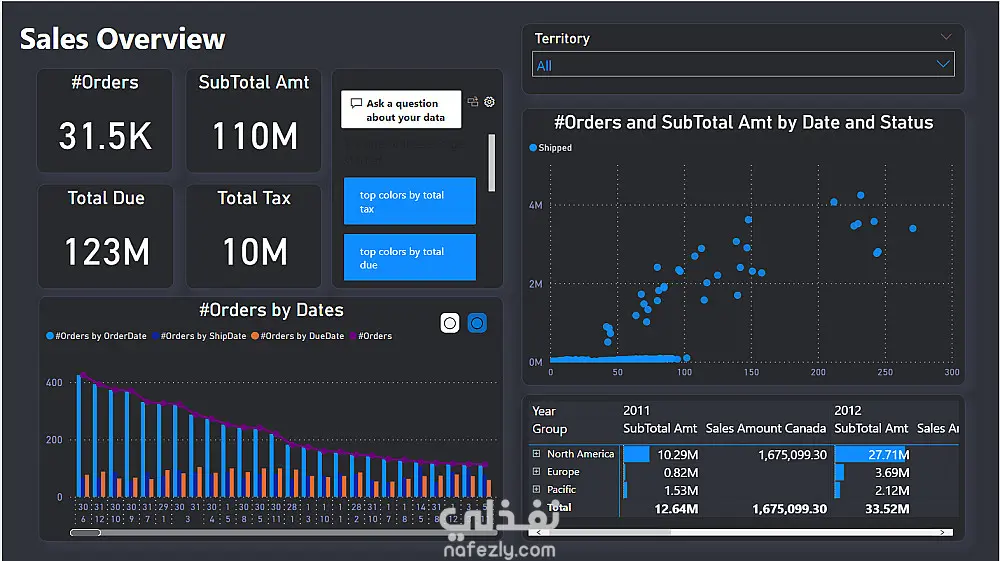Viewport: 1000px width, 561px height.
Task: Toggle the Shipped legend marker
Action: 533,147
